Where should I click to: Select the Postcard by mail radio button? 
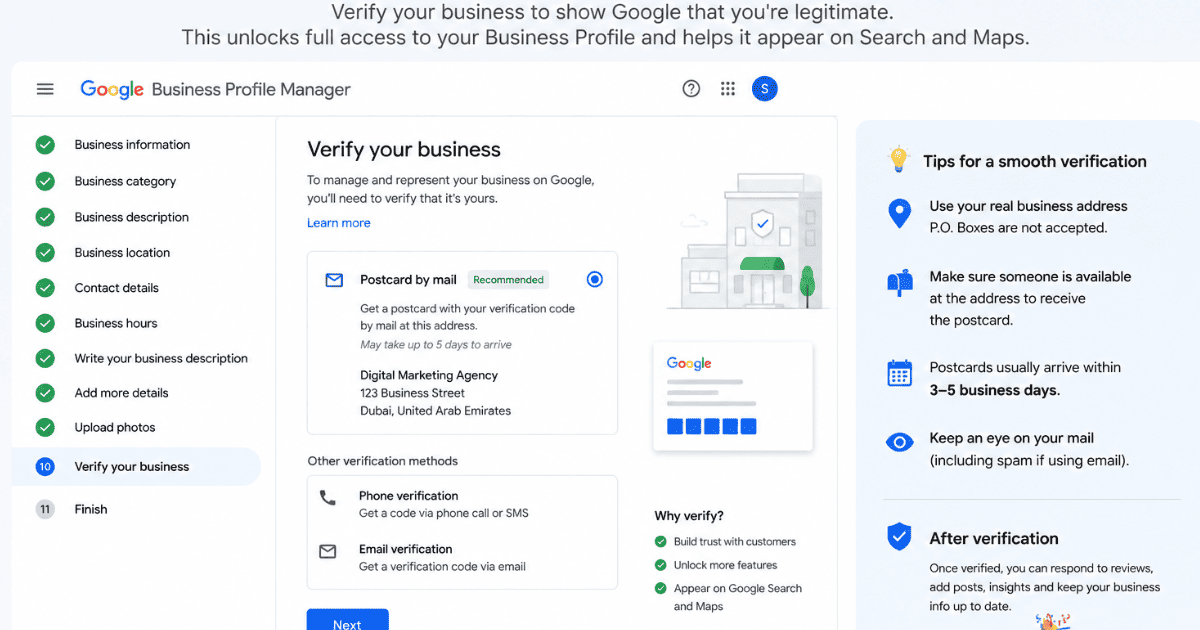[595, 280]
